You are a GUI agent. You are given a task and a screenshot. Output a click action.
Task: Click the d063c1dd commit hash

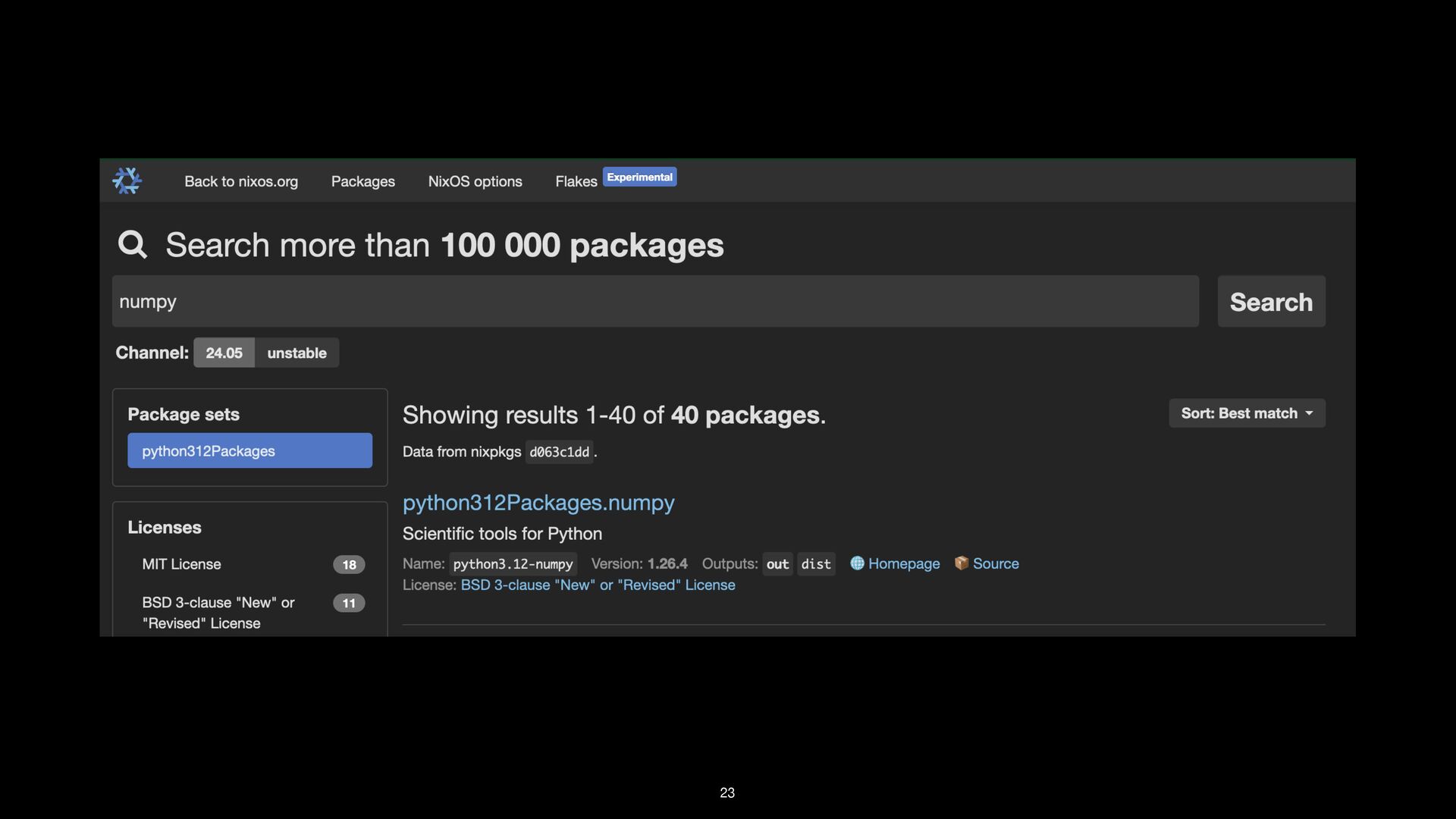(x=559, y=452)
